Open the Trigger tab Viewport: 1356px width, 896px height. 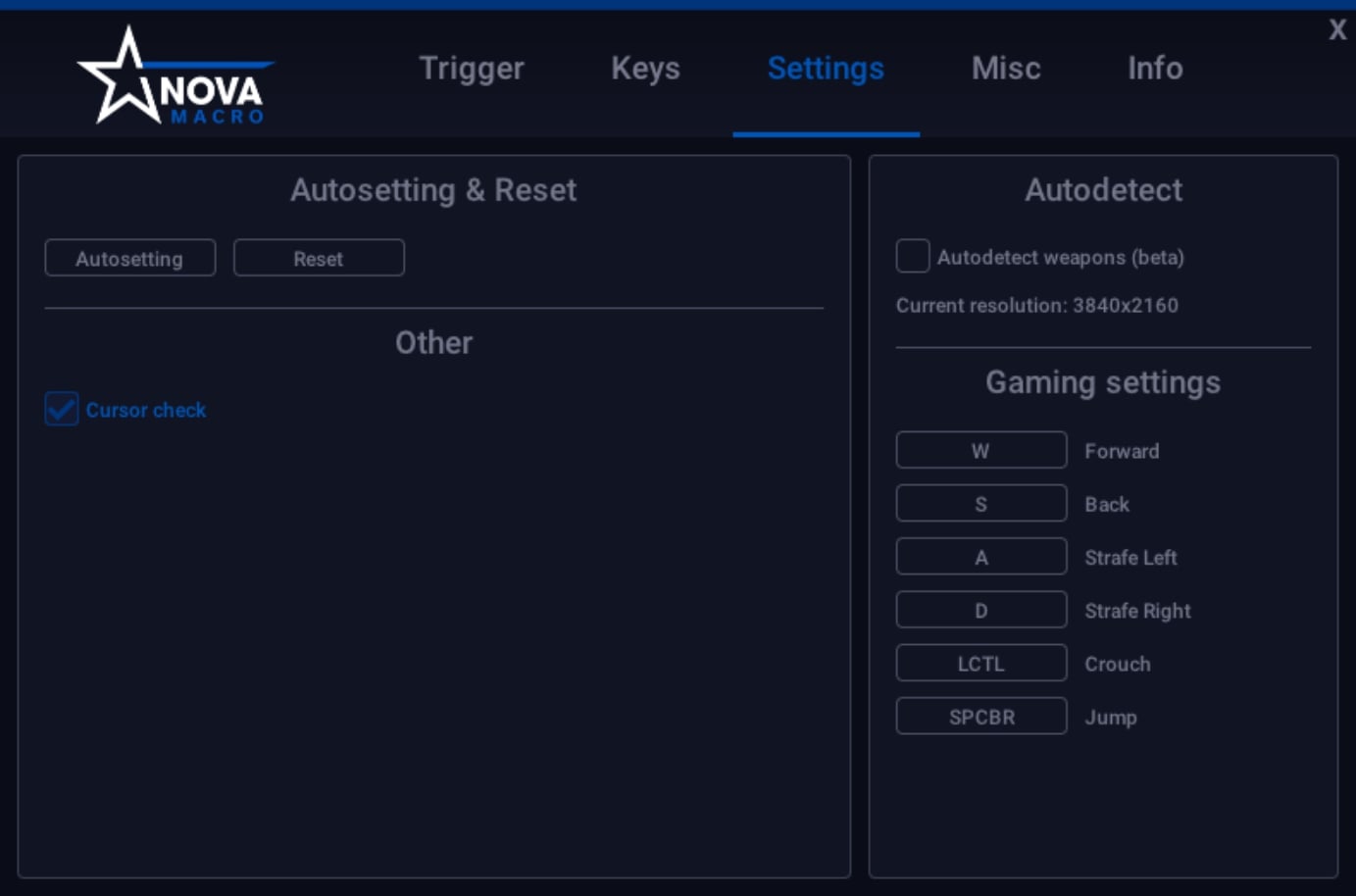[x=472, y=69]
